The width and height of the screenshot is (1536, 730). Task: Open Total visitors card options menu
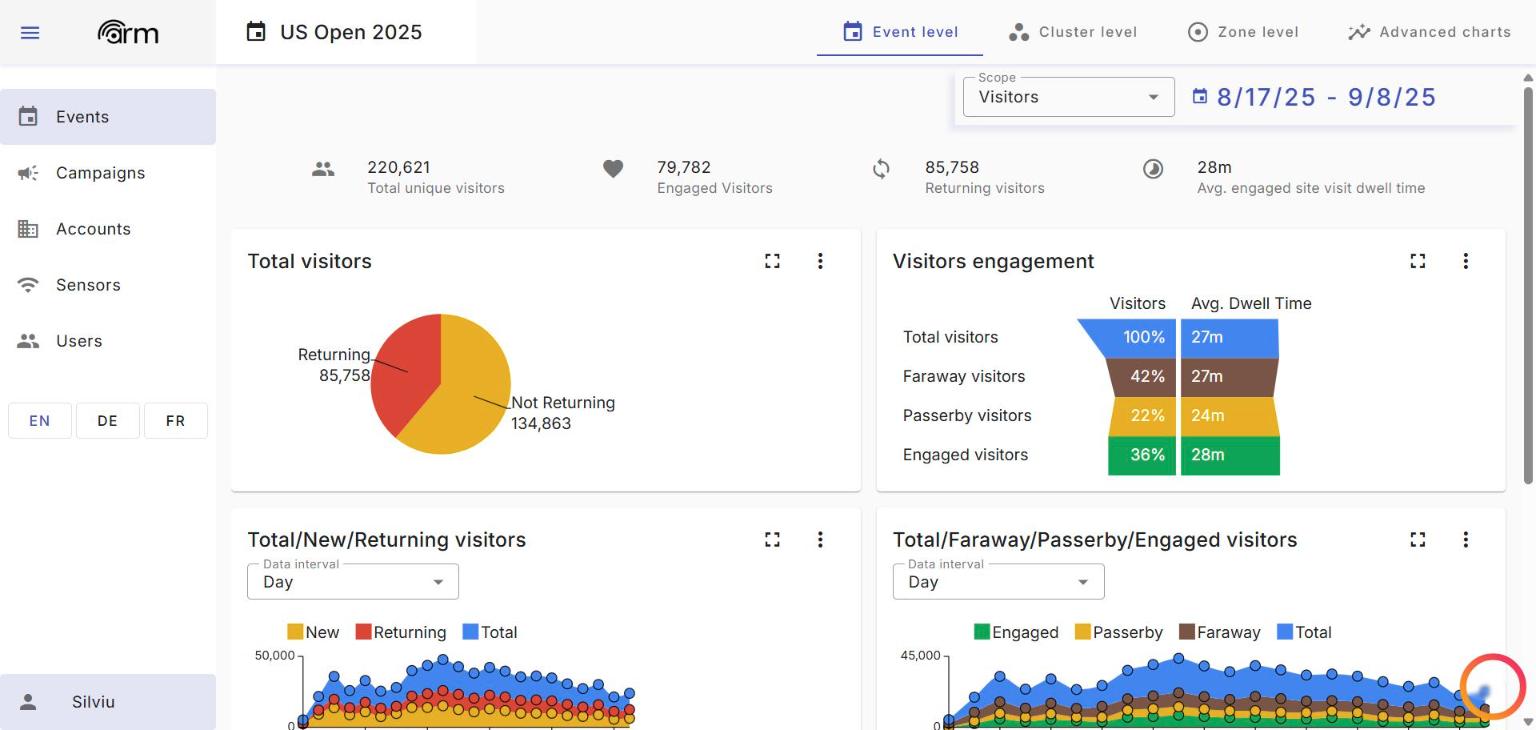click(x=820, y=261)
